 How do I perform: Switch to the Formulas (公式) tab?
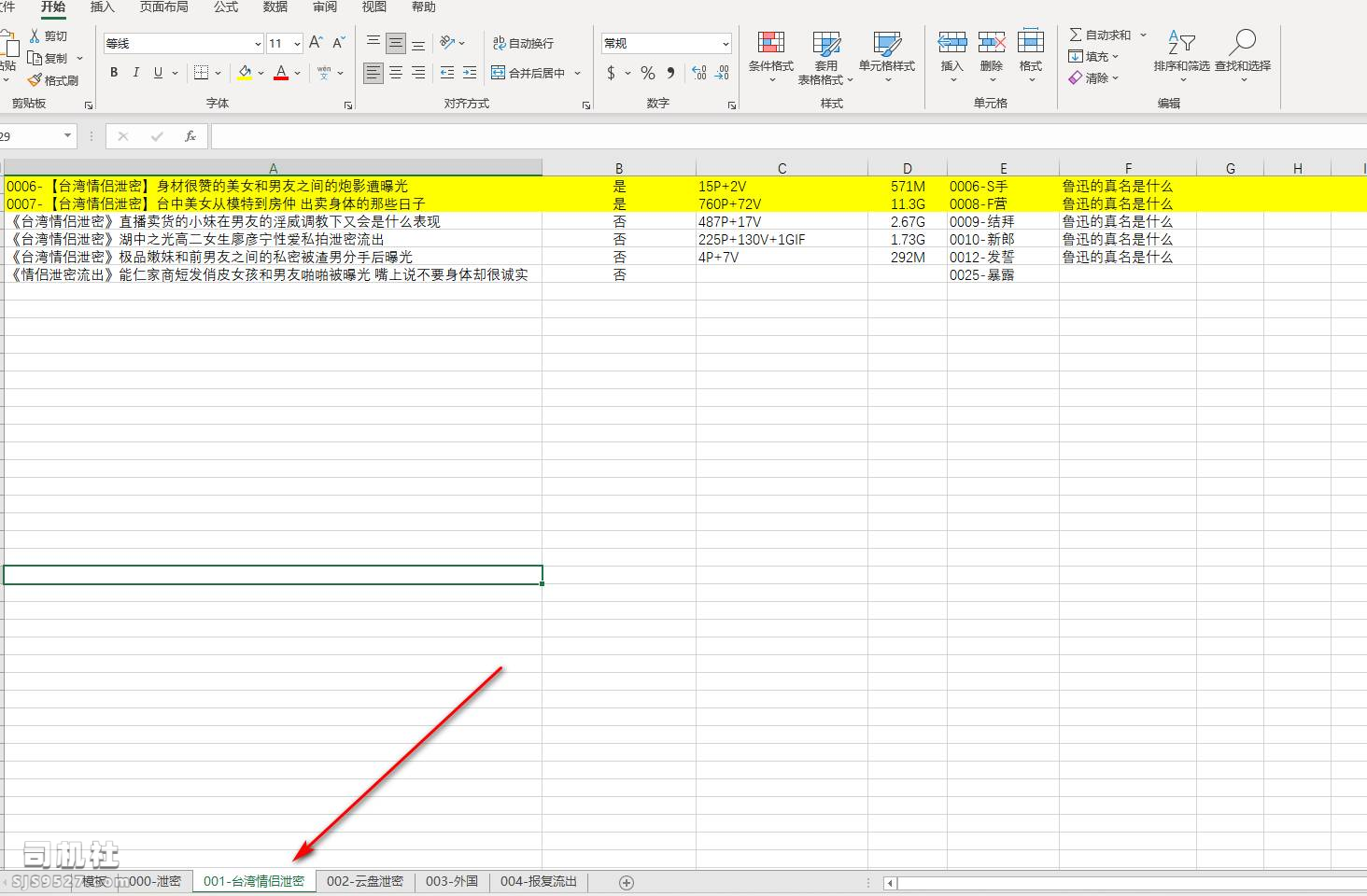point(226,7)
